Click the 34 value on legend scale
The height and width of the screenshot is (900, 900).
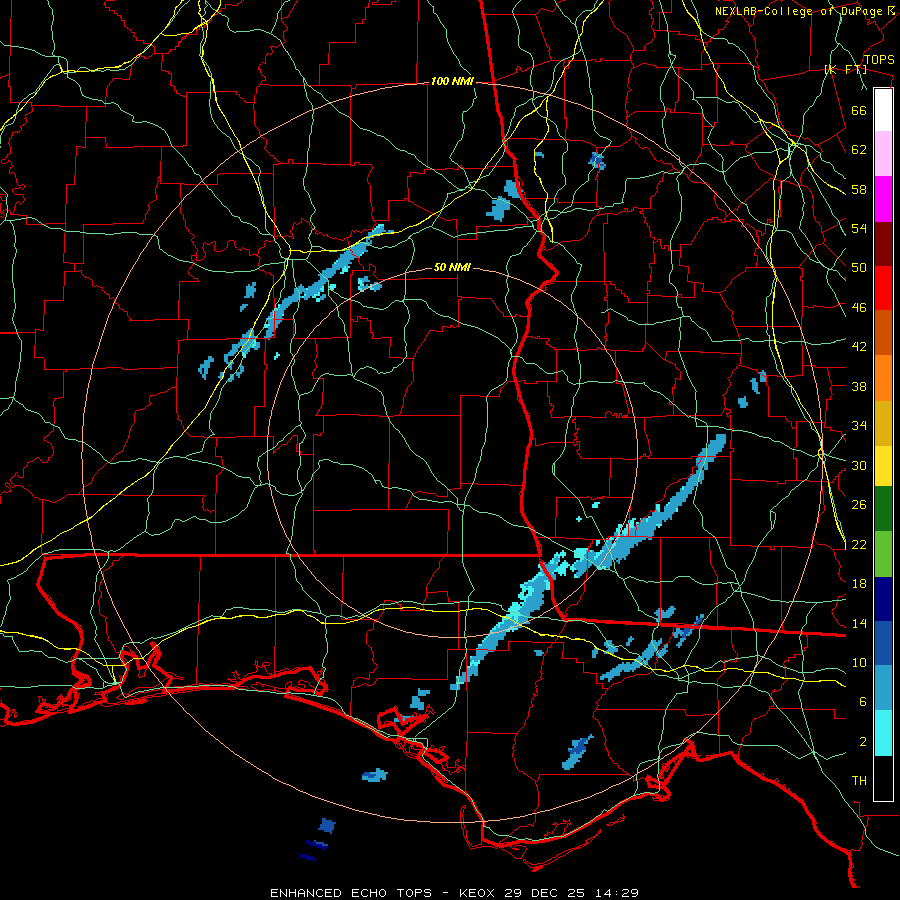coord(859,426)
